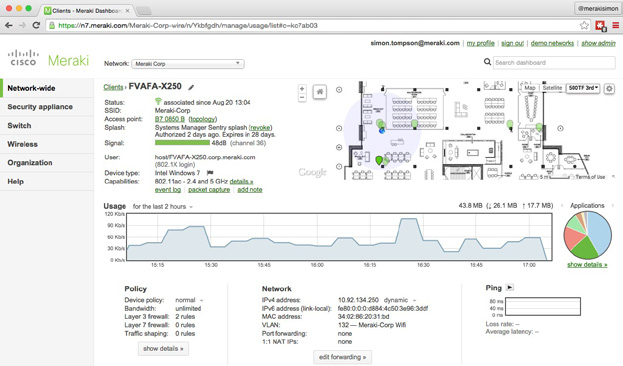Click the green signal strength bar
Screen dimensions: 623x366
coord(182,143)
